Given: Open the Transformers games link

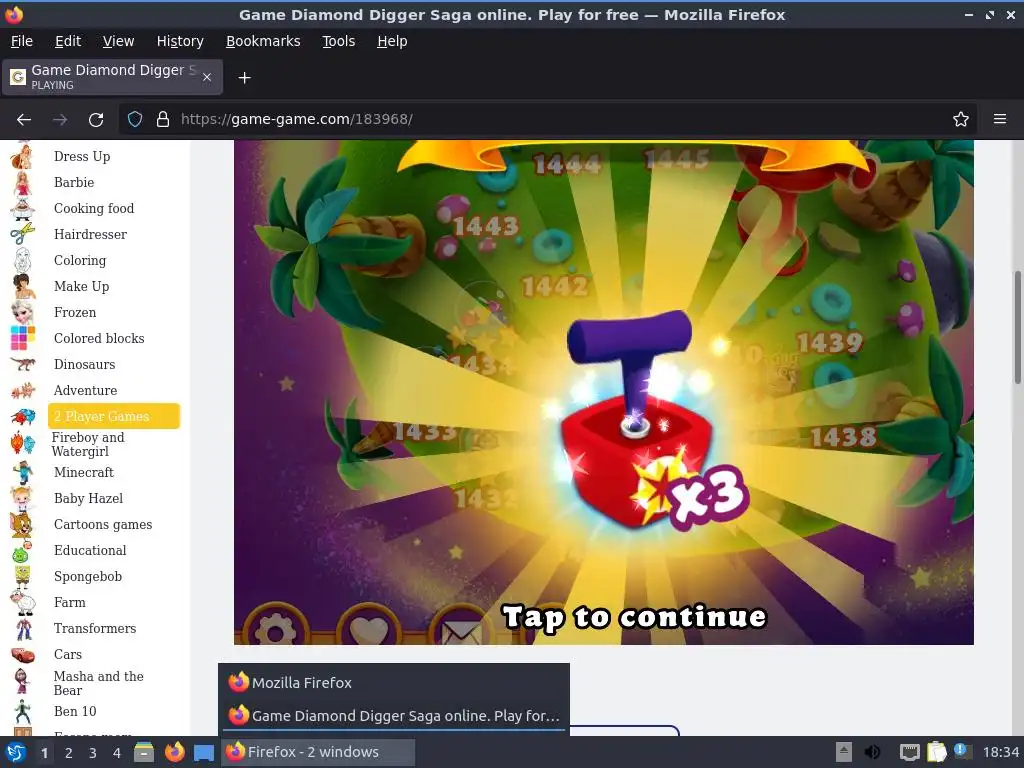Looking at the screenshot, I should (95, 629).
